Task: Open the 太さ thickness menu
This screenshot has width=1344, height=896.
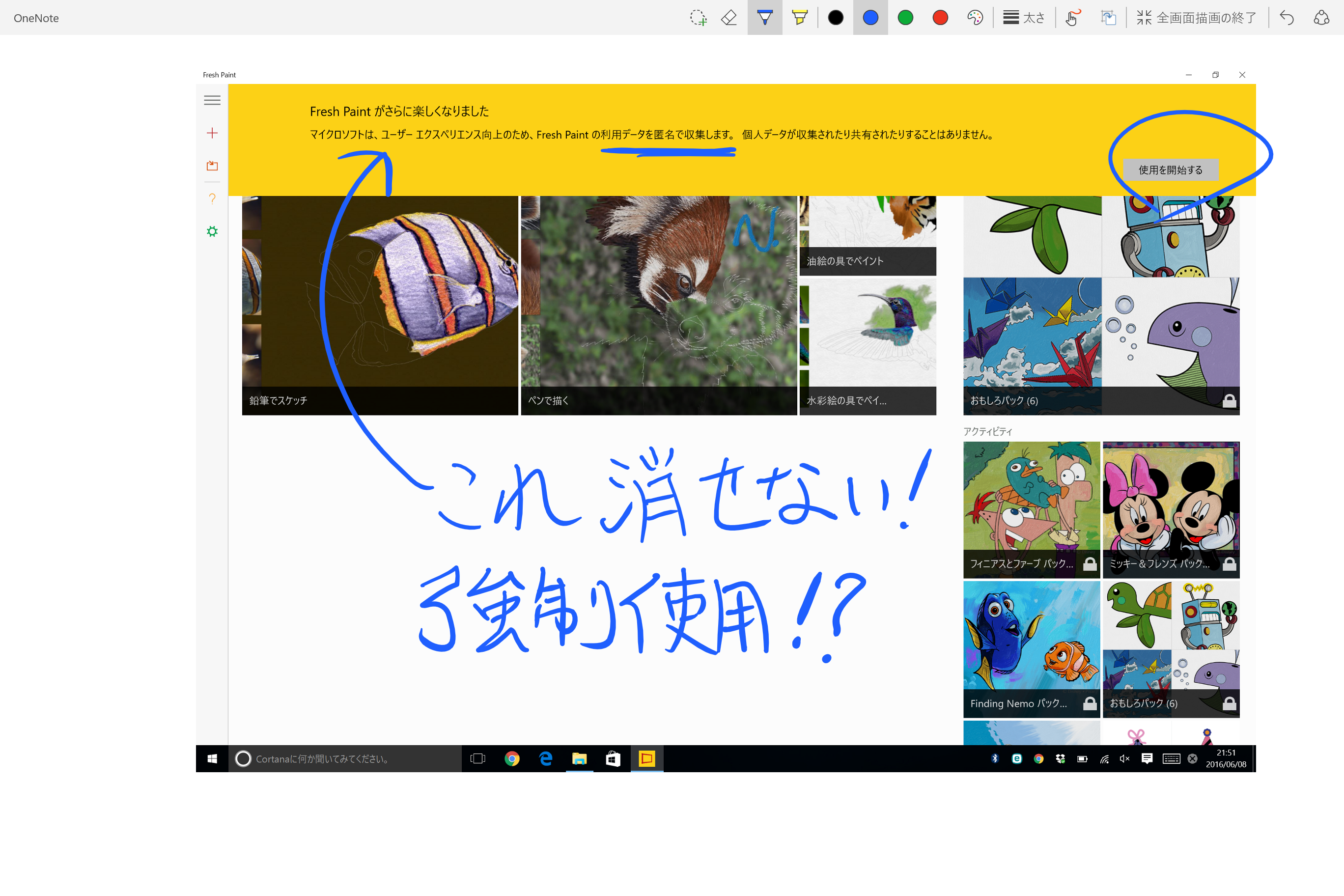Action: [1023, 18]
